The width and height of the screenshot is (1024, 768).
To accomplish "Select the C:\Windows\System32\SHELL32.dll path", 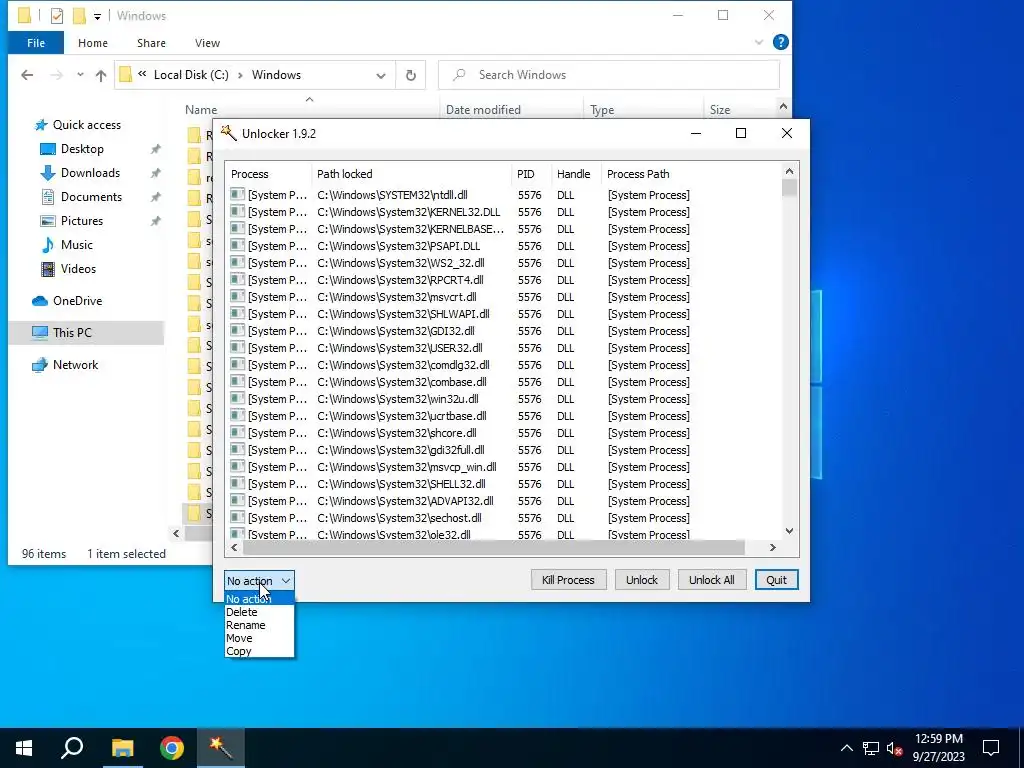I will pos(402,484).
